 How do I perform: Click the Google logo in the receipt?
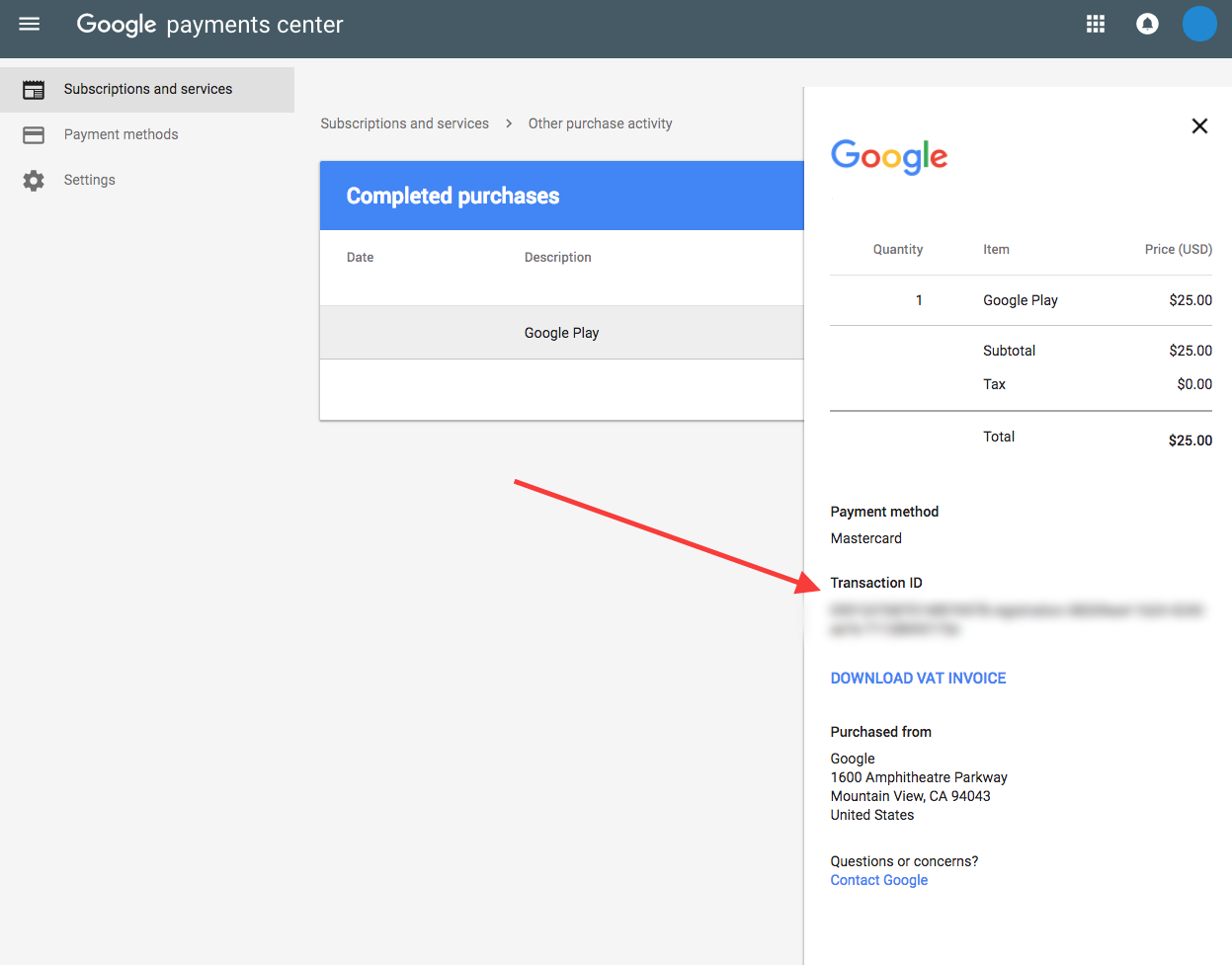click(889, 156)
